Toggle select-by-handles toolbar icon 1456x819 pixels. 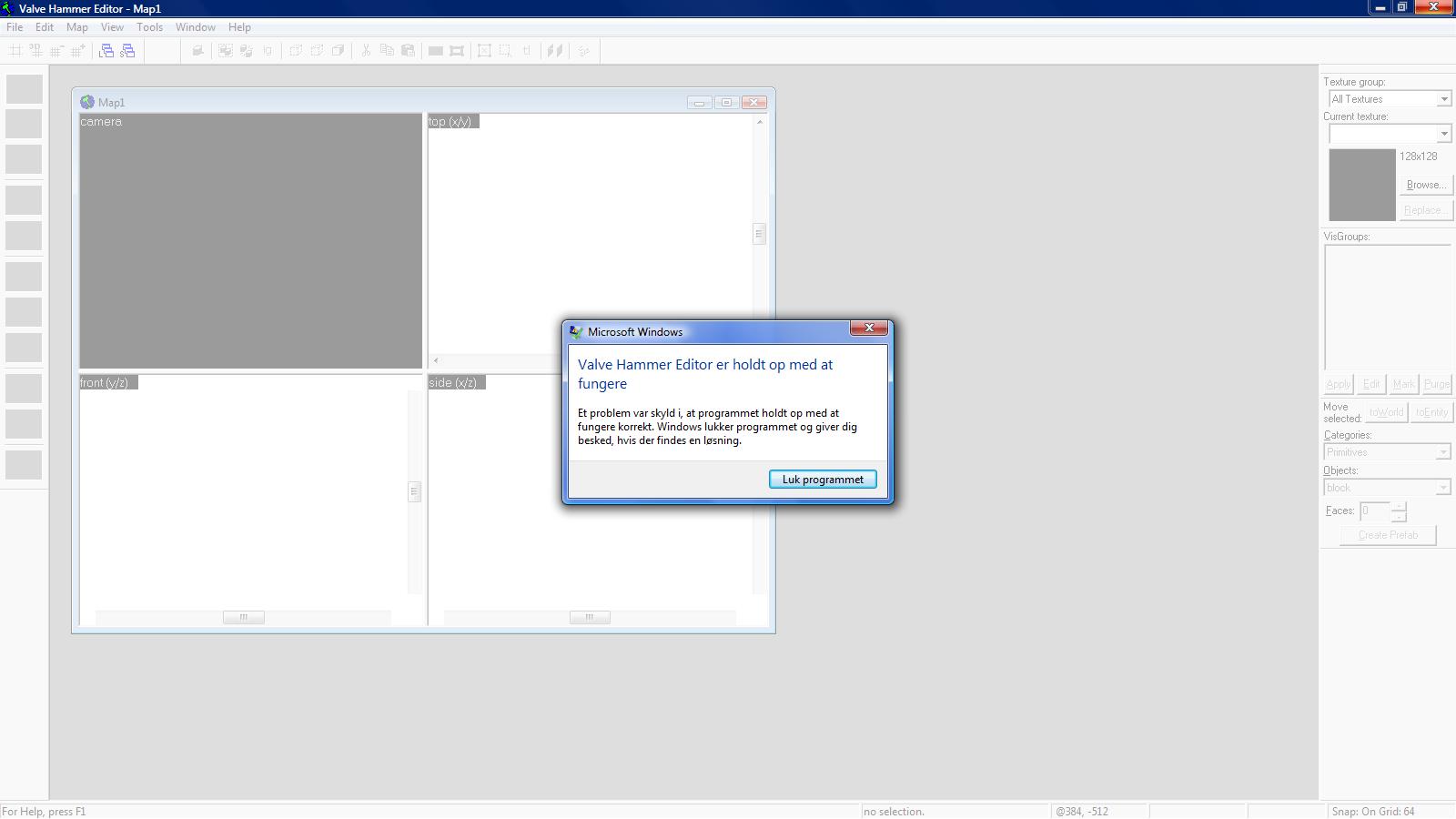pos(484,51)
